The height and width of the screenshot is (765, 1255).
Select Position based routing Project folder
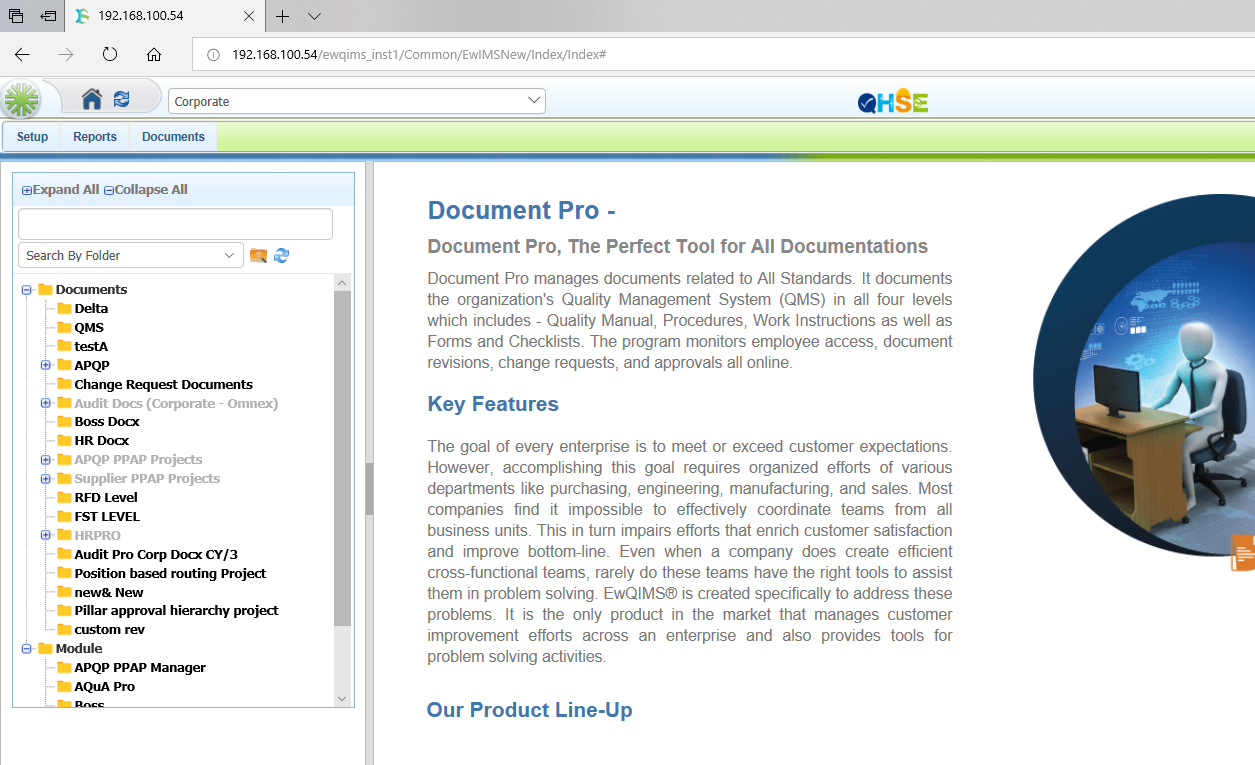click(170, 573)
